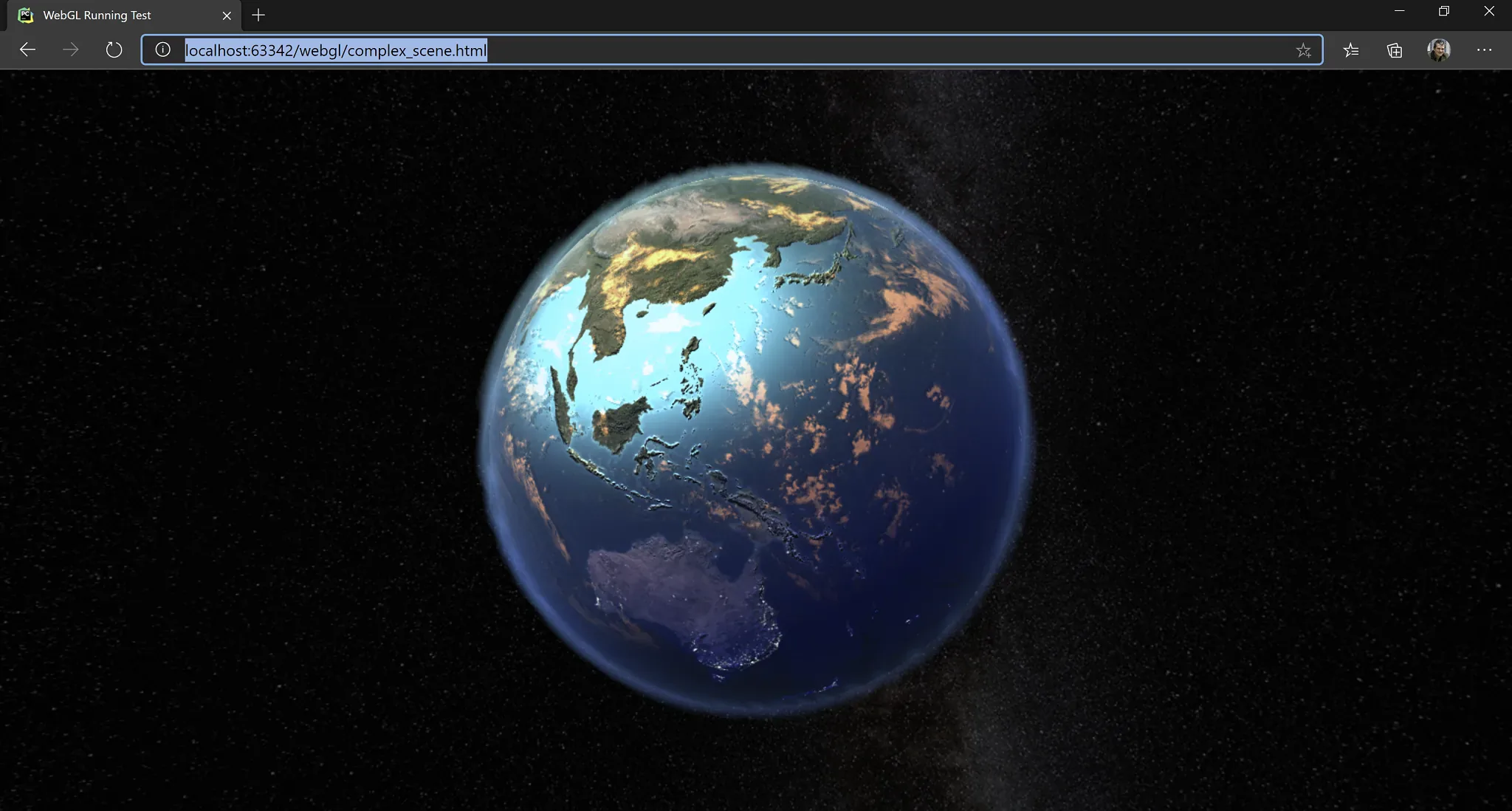Screen dimensions: 1512x811
Task: Open the Collections panel
Action: 1395,50
